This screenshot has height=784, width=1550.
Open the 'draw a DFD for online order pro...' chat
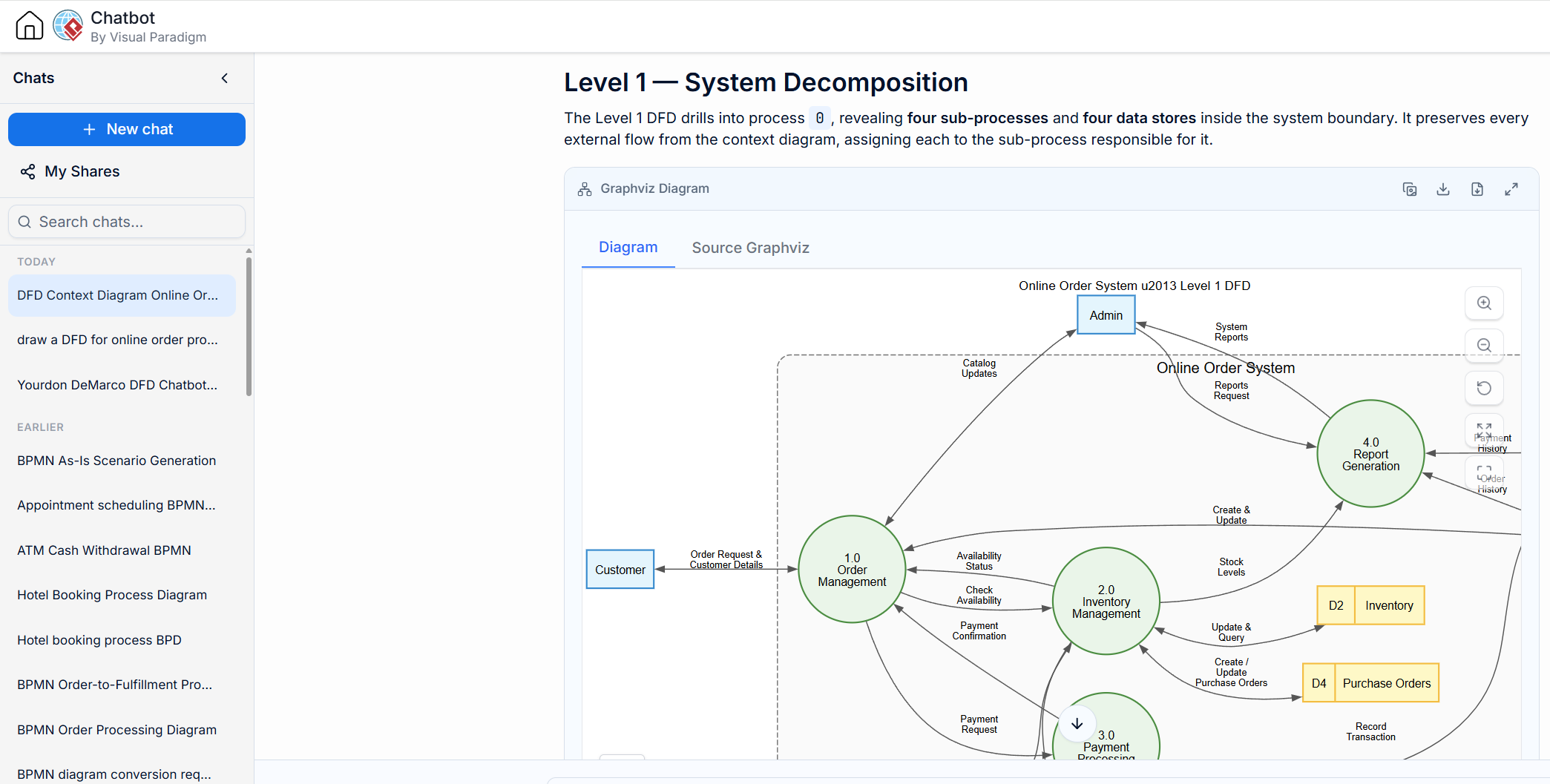(122, 340)
